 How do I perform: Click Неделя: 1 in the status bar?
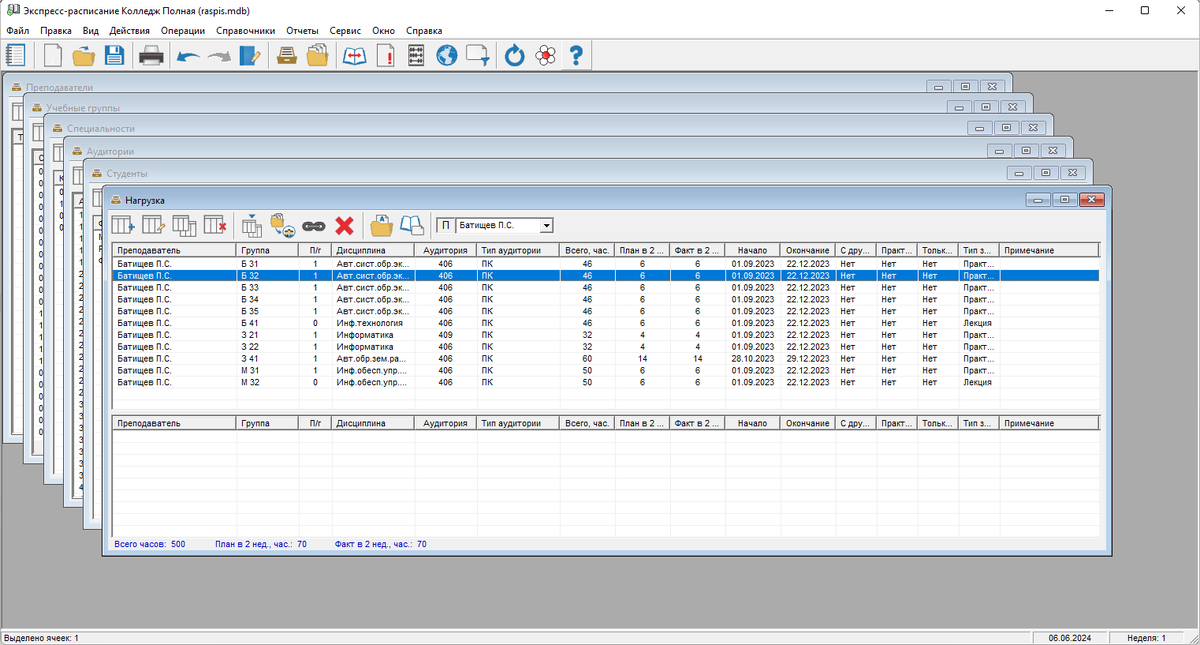click(1147, 638)
